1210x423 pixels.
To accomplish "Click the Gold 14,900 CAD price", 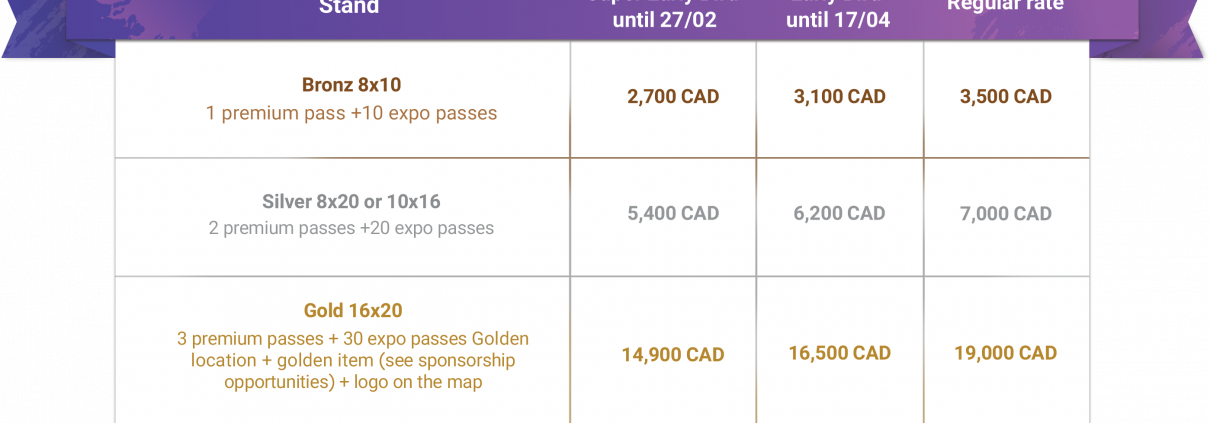I will (x=673, y=355).
